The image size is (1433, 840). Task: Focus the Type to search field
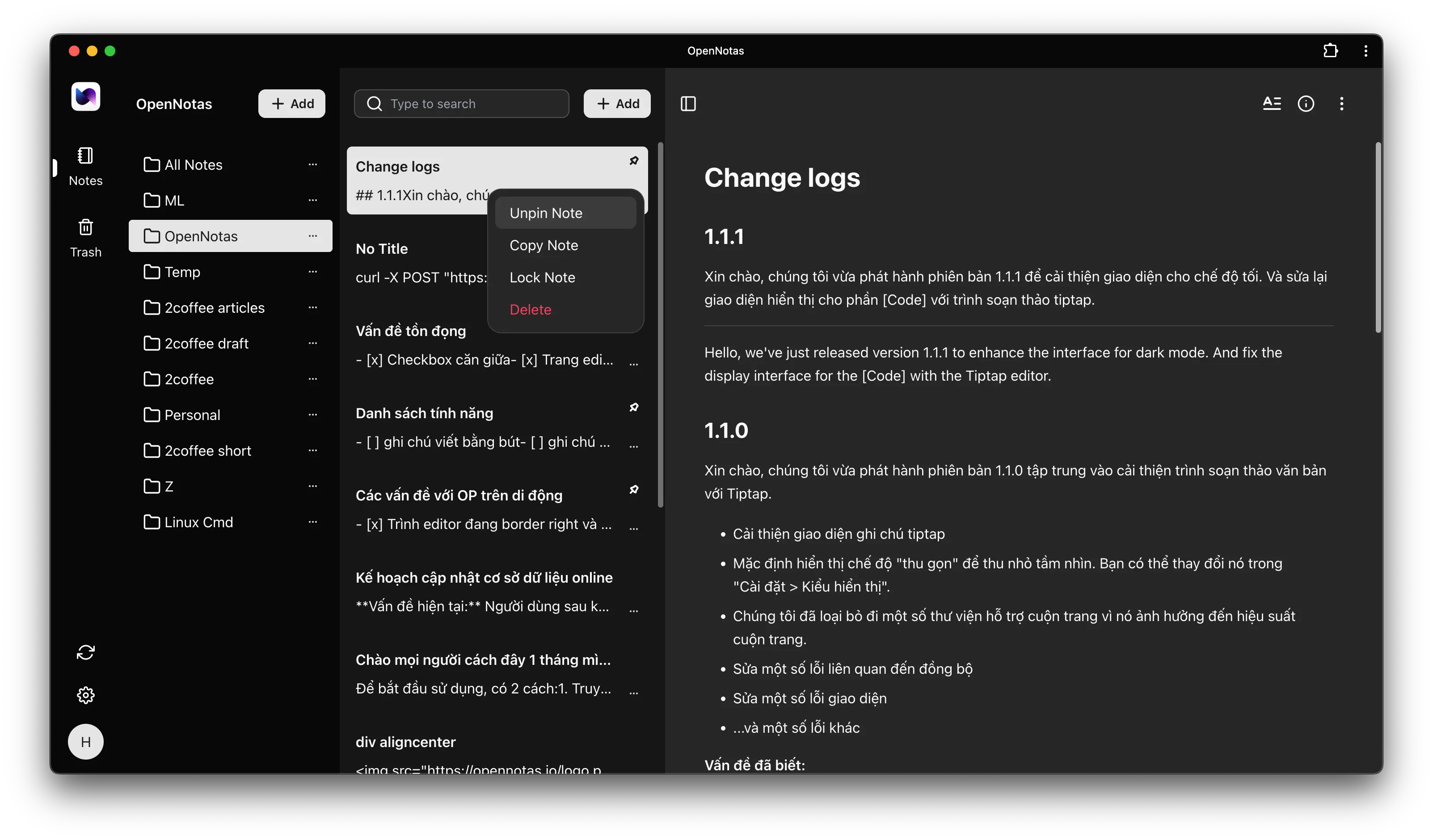[x=461, y=104]
